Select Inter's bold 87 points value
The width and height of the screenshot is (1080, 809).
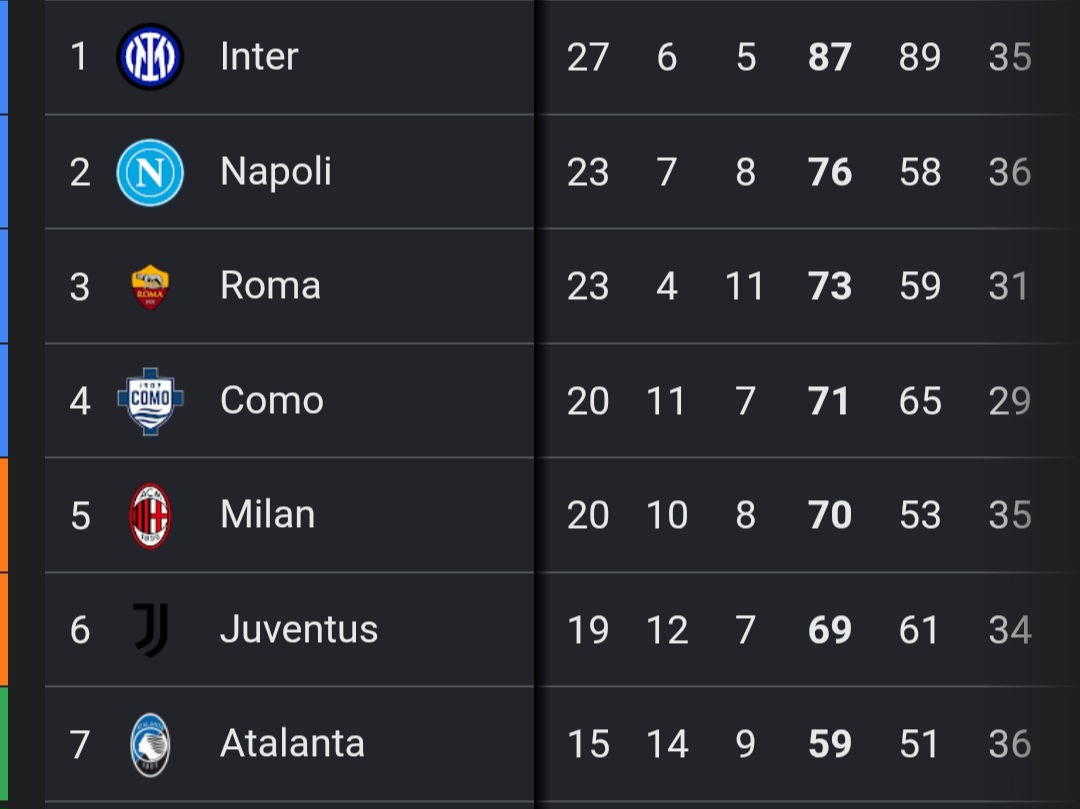829,57
